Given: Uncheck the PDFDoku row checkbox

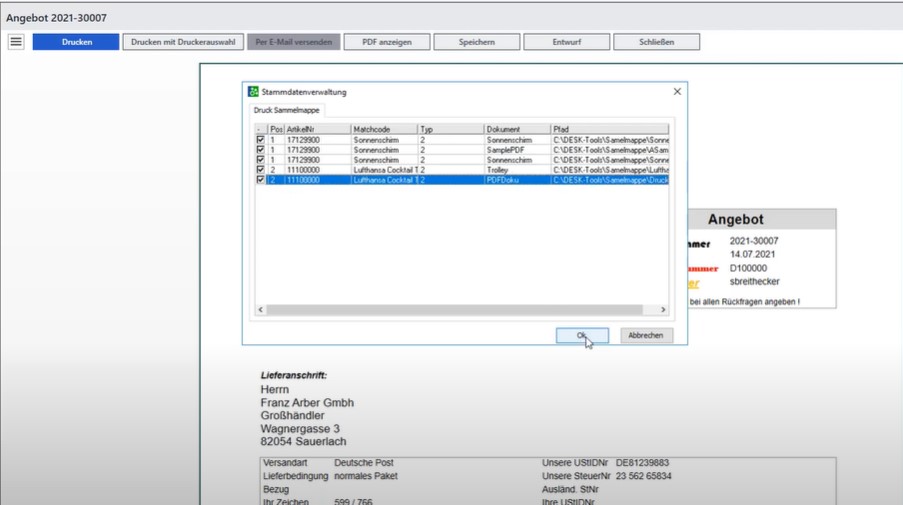Looking at the screenshot, I should click(260, 180).
